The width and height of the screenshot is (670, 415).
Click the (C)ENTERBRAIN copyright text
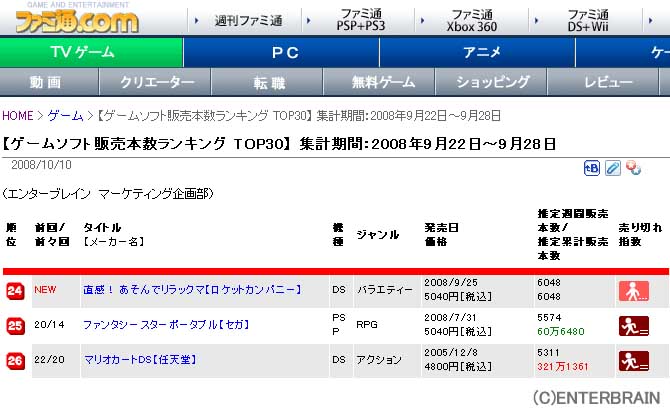pyautogui.click(x=597, y=398)
